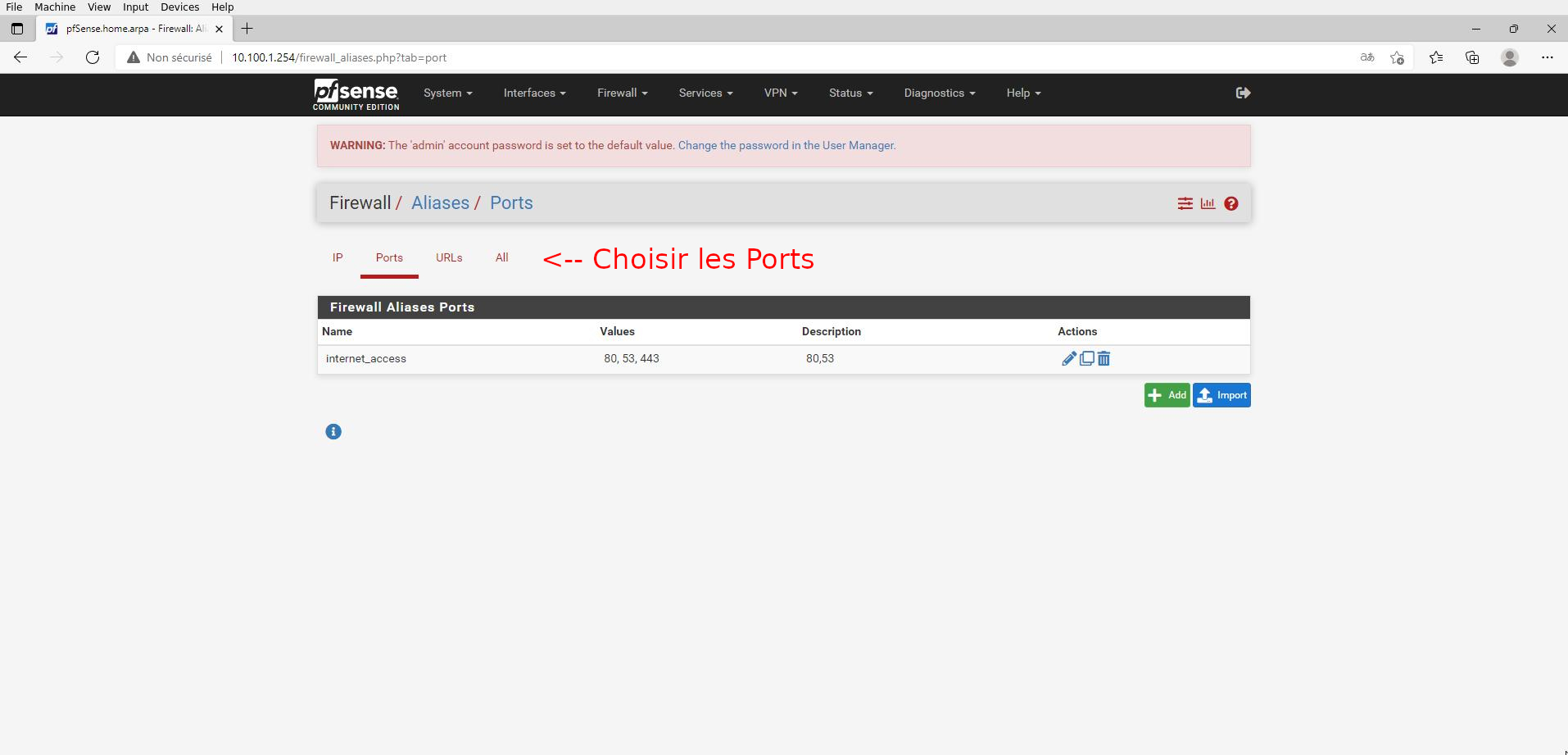Expand the Diagnostics dropdown menu
Viewport: 1568px width, 755px height.
[x=939, y=93]
